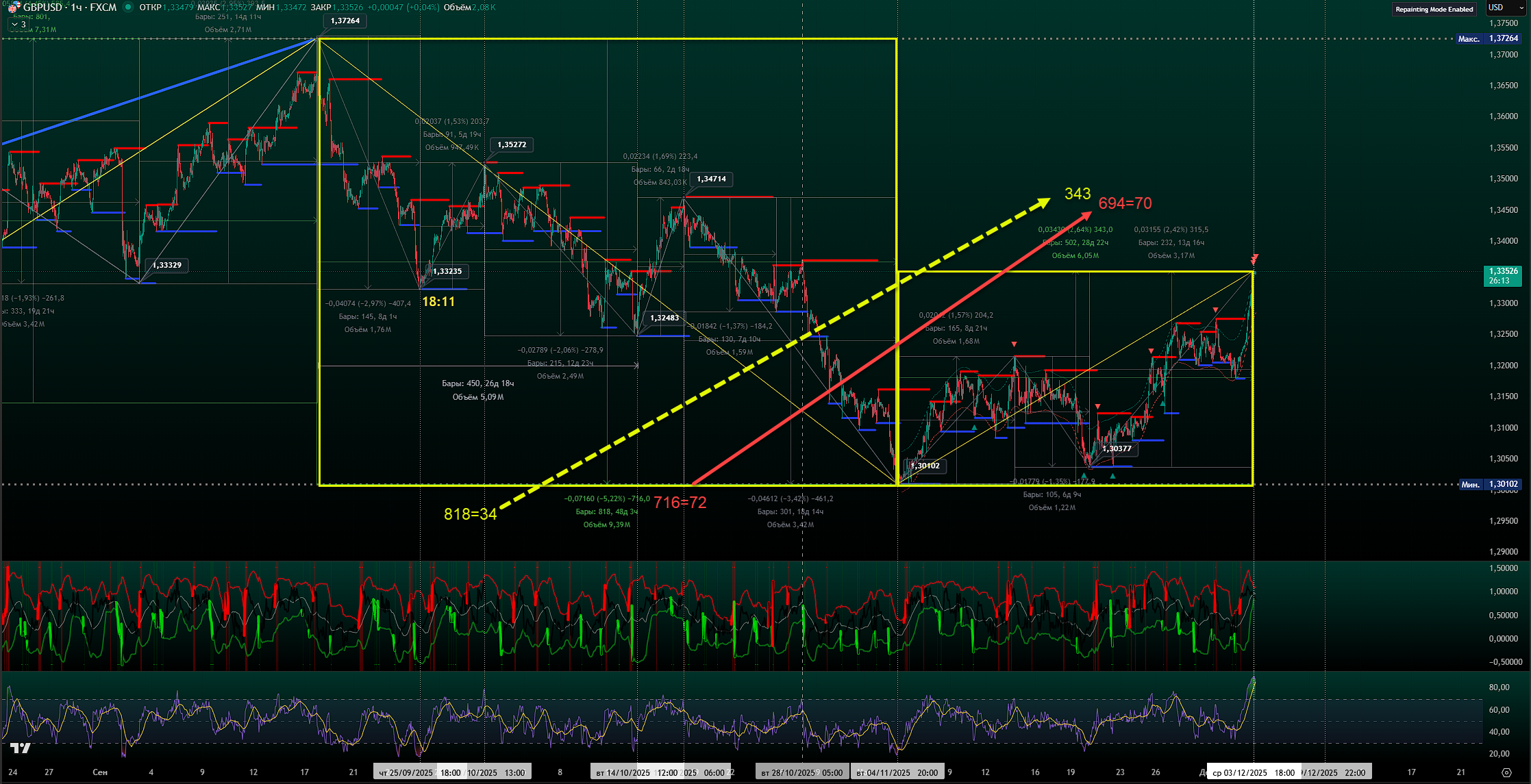Image resolution: width=1531 pixels, height=784 pixels.
Task: Click the GBPUSD 1ч FXCM symbol title
Action: point(69,8)
